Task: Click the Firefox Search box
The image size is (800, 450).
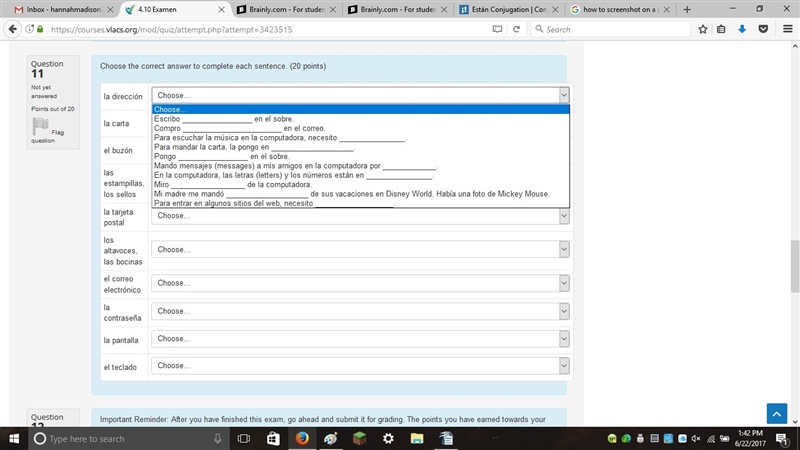Action: pyautogui.click(x=610, y=29)
